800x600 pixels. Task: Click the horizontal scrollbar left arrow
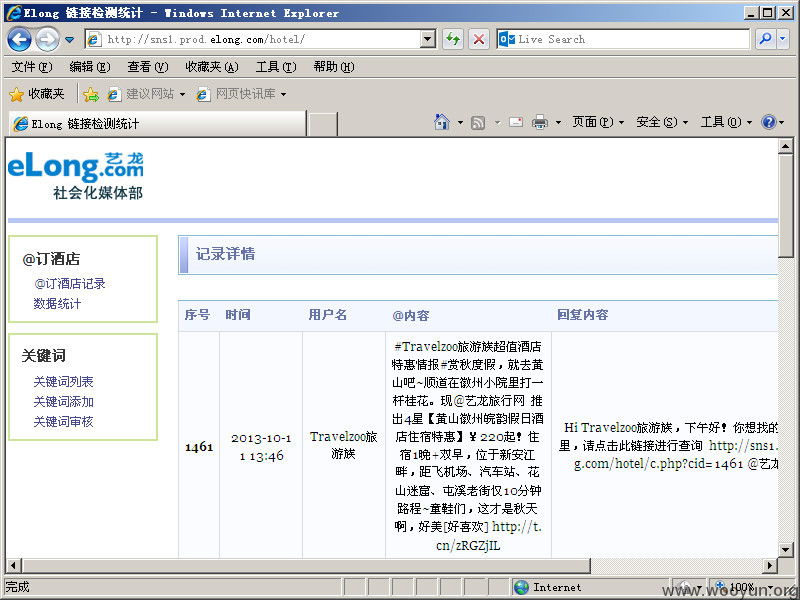(13, 565)
